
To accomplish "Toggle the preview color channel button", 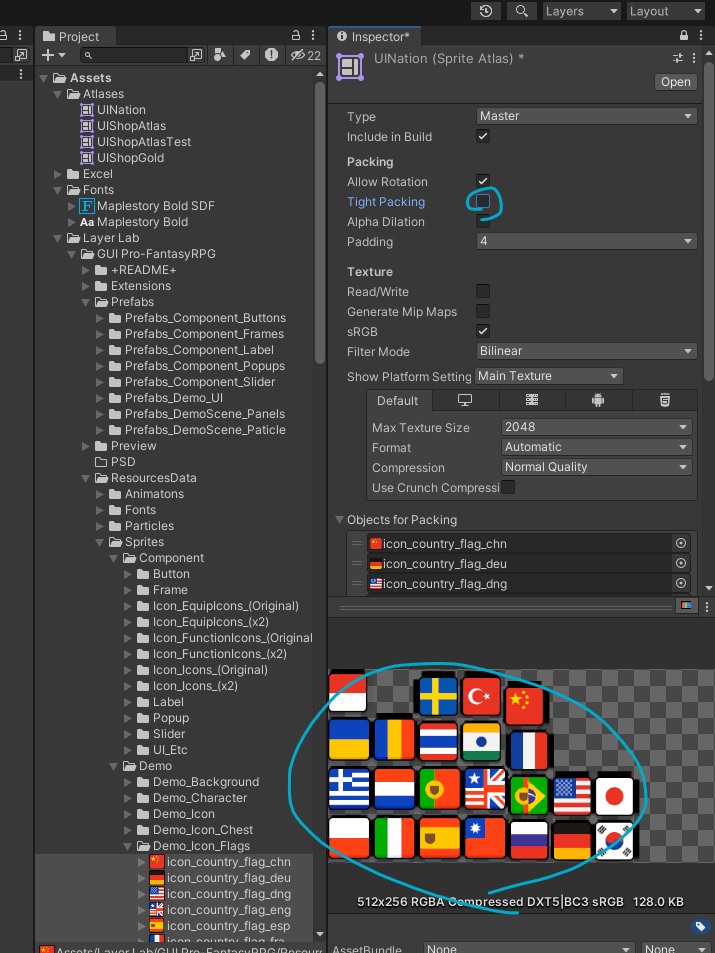I will (x=686, y=605).
